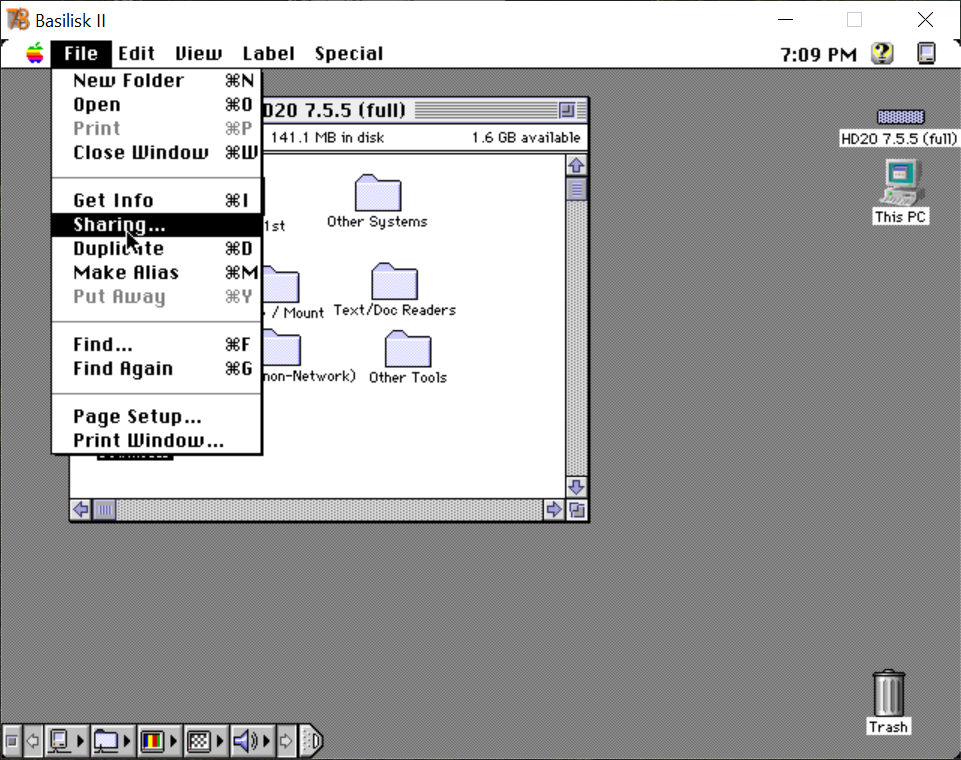Select the Other Tools folder icon

408,349
